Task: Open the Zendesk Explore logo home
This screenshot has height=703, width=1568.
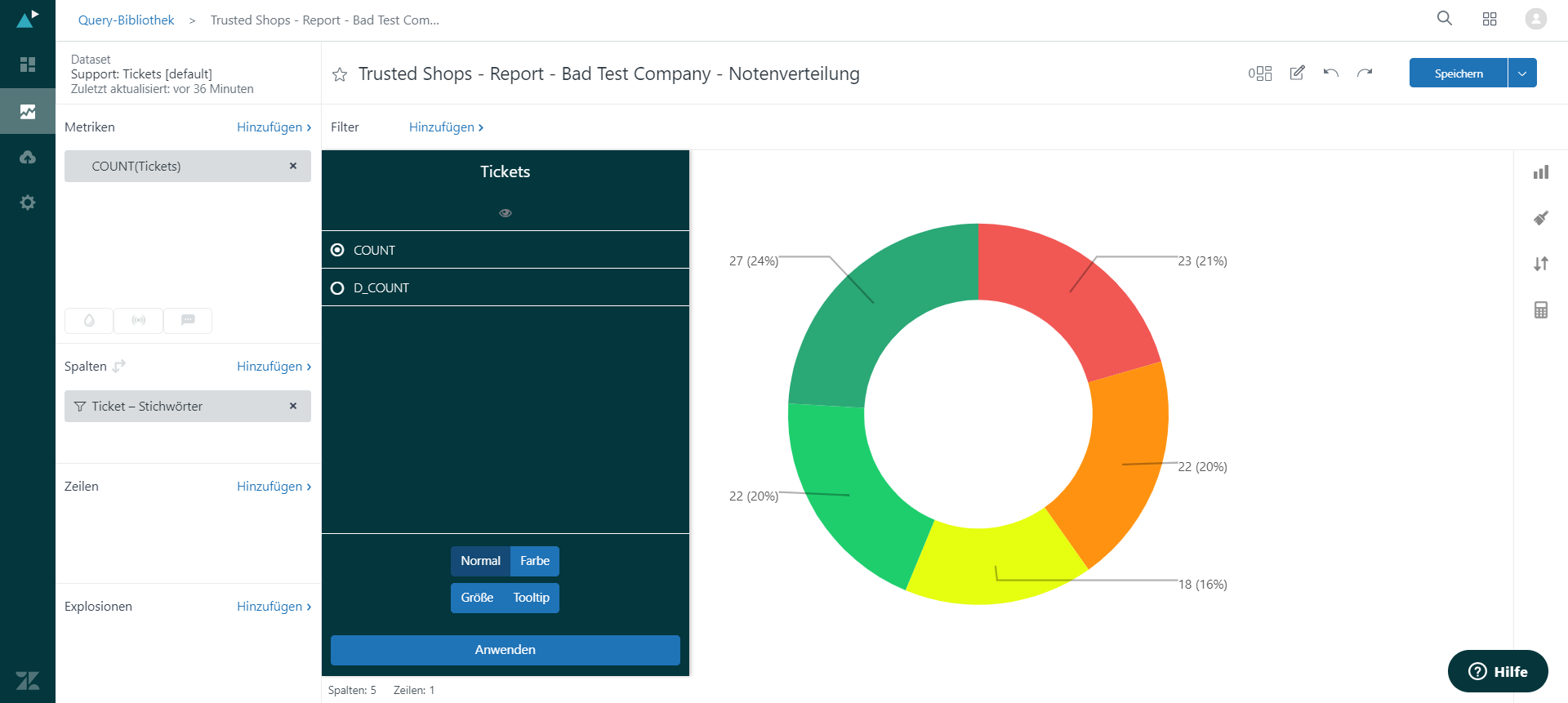Action: (28, 19)
